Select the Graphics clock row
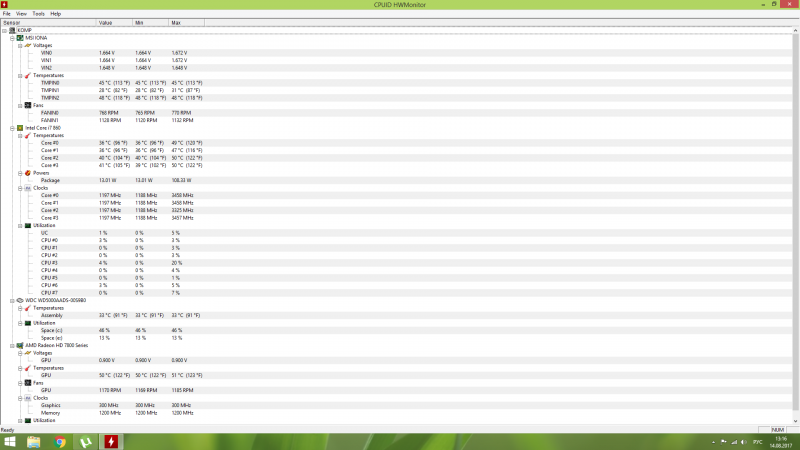The height and width of the screenshot is (450, 800). [396, 406]
